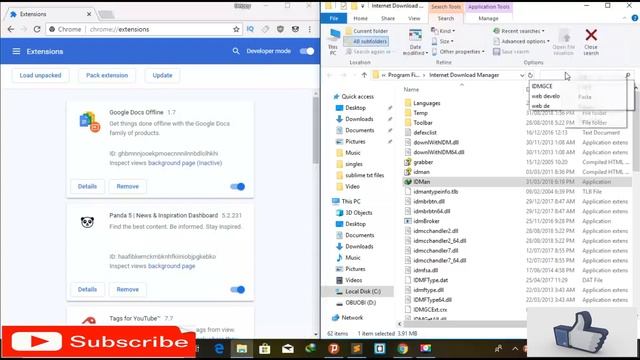The image size is (640, 360).
Task: Open Microsoft Store from the taskbar
Action: point(264,349)
